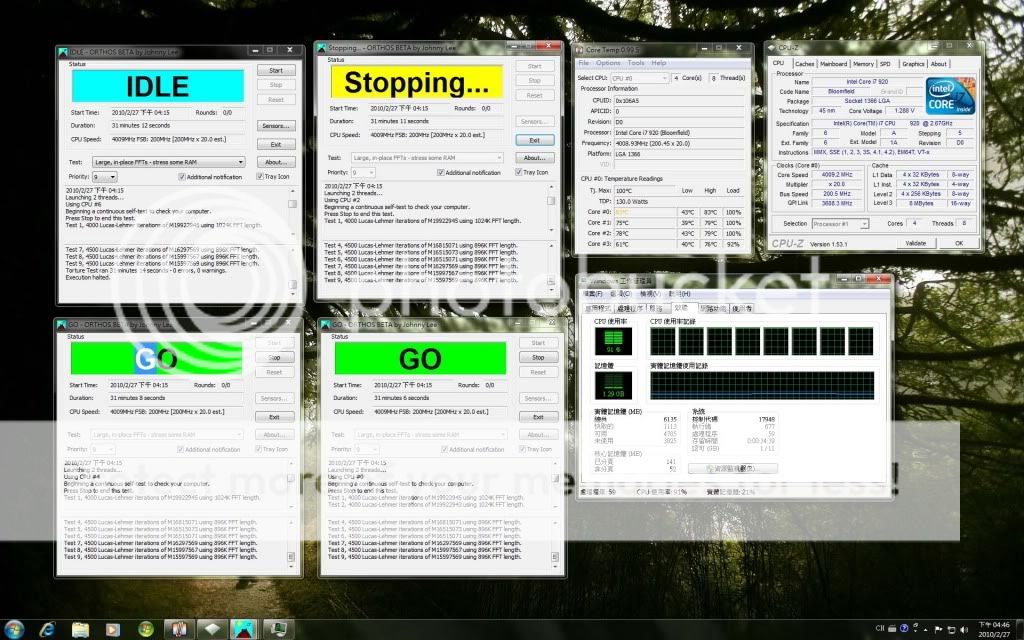
Task: Click OK button in CPU-Z
Action: coord(959,243)
